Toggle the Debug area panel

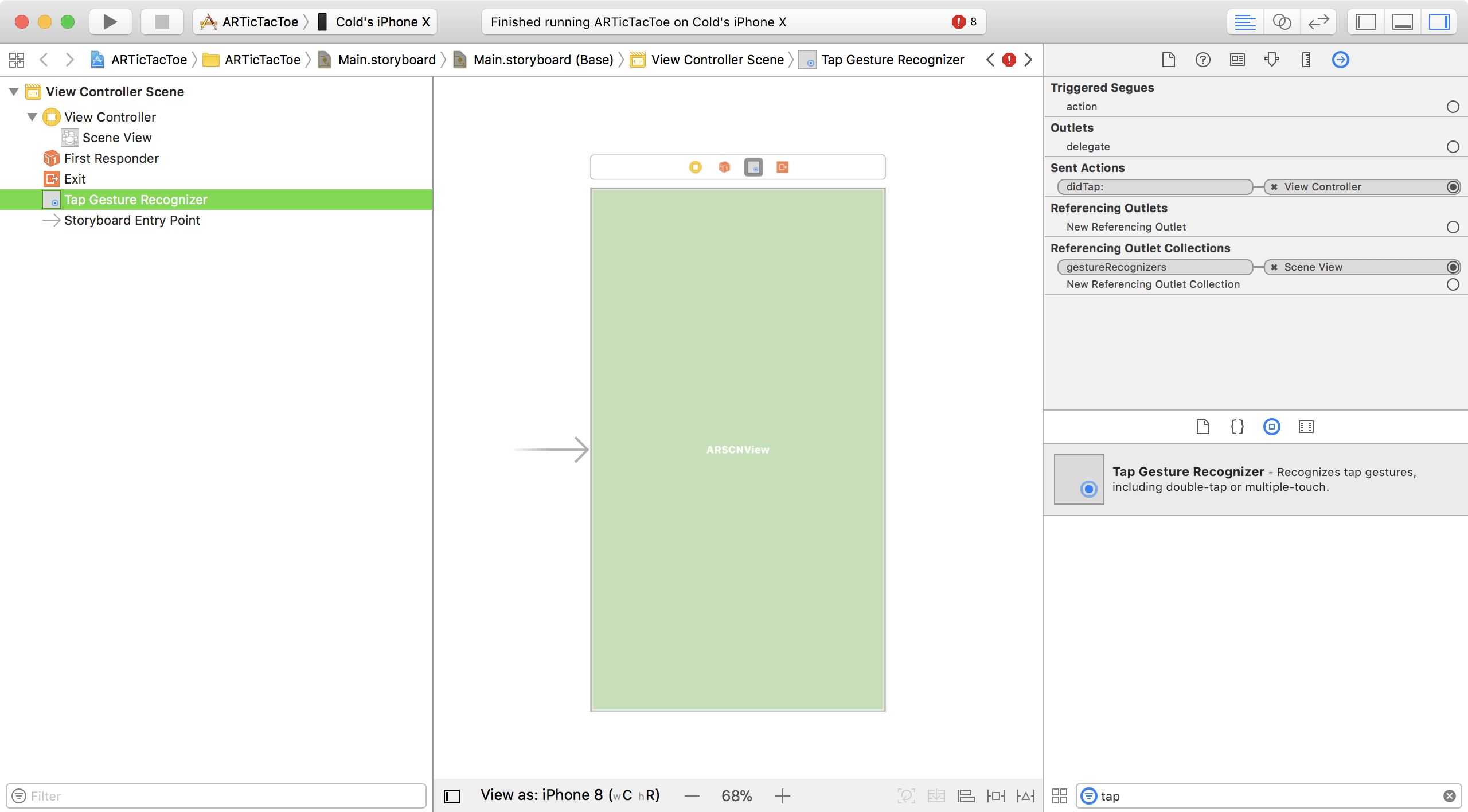tap(1402, 22)
